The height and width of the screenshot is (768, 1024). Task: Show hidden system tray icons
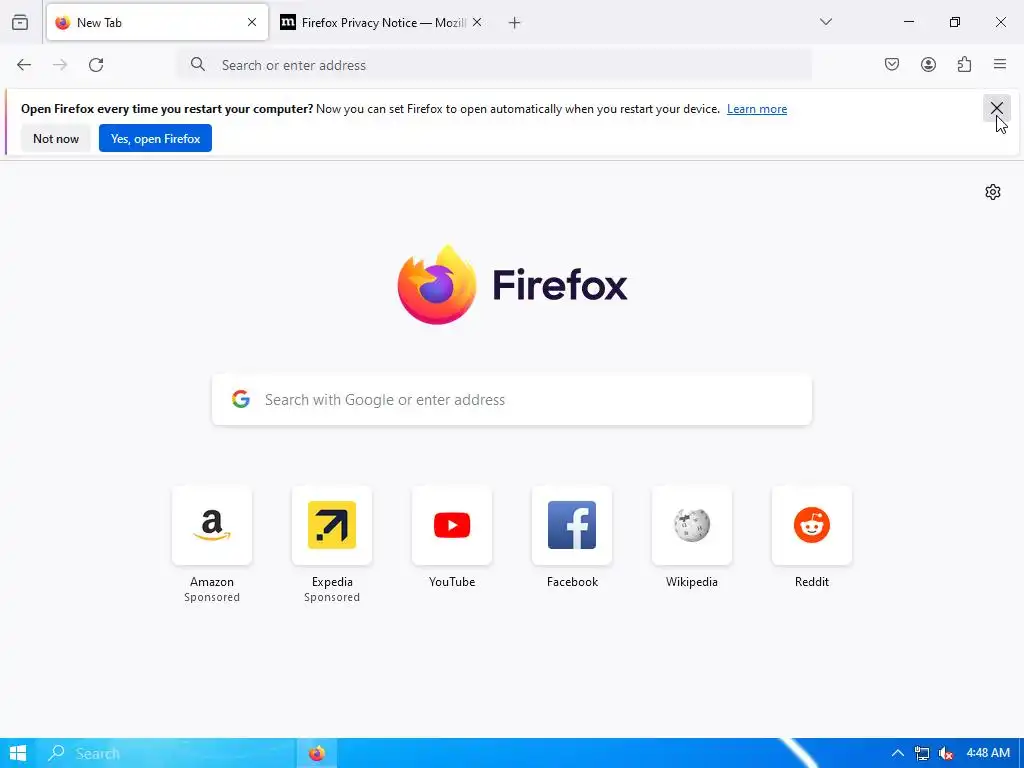click(898, 753)
